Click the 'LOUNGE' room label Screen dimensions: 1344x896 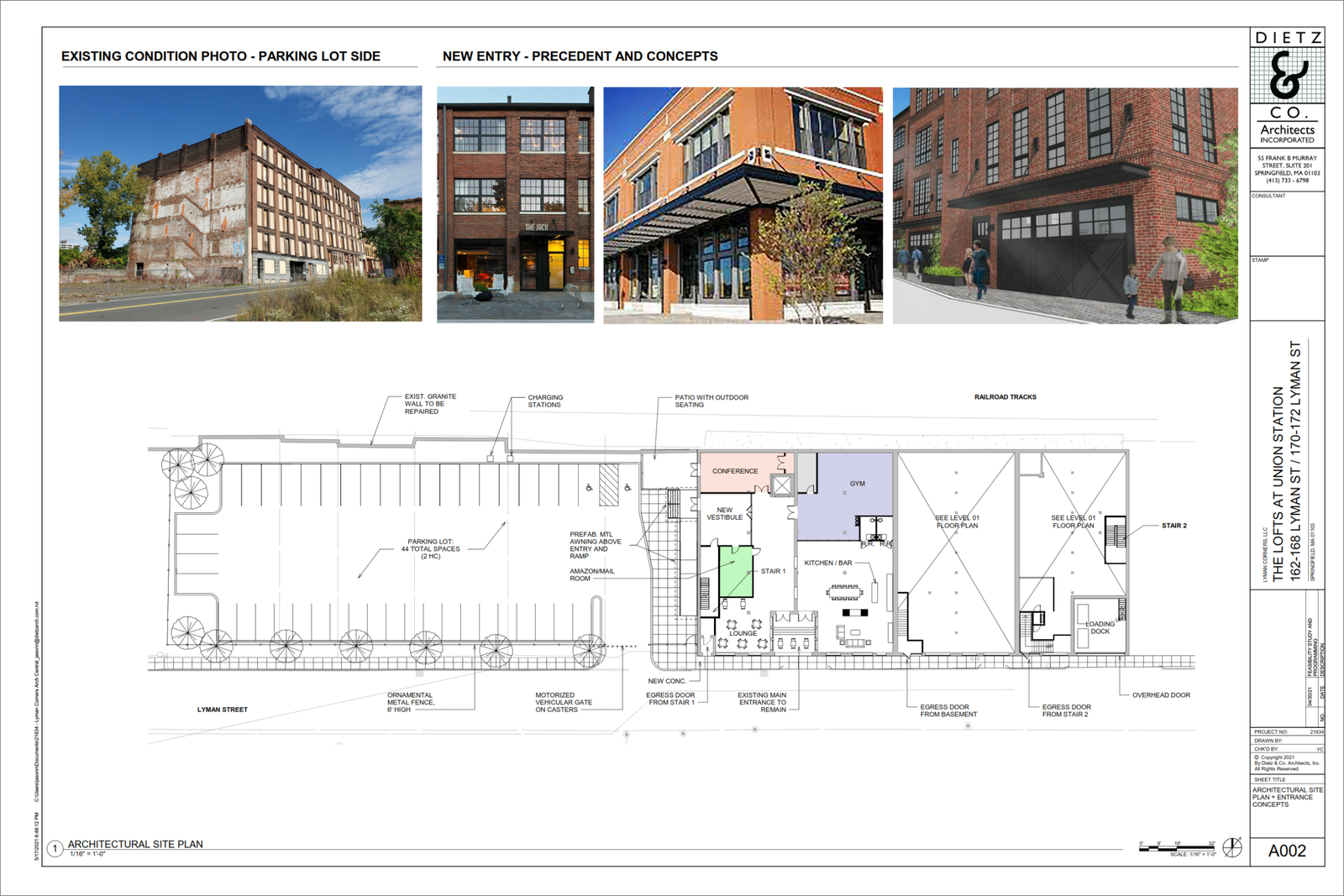point(743,633)
